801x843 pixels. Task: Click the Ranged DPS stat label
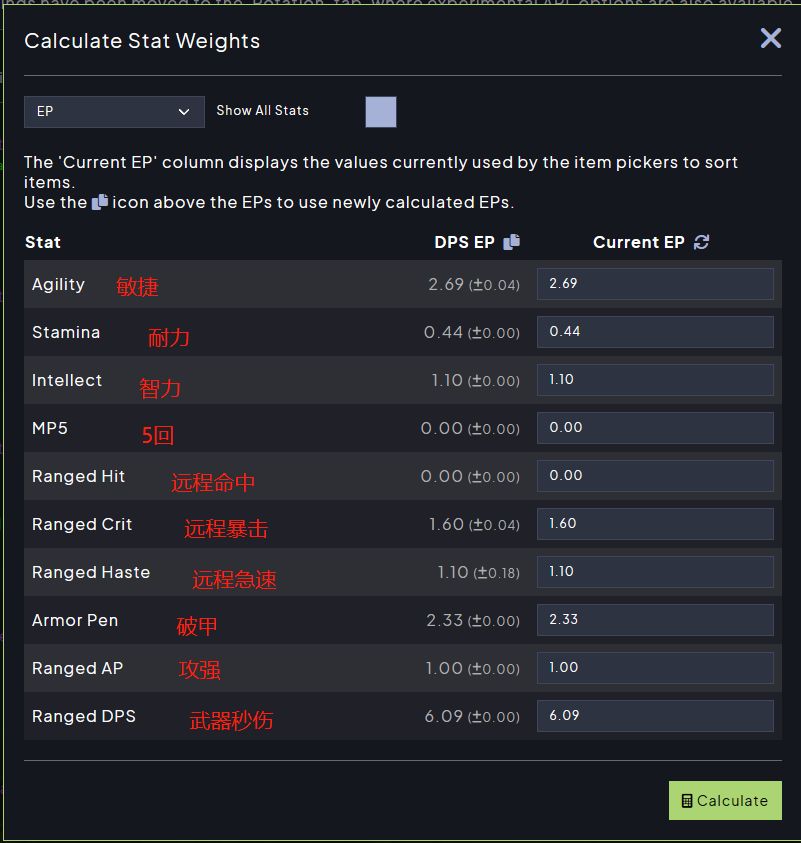click(84, 717)
